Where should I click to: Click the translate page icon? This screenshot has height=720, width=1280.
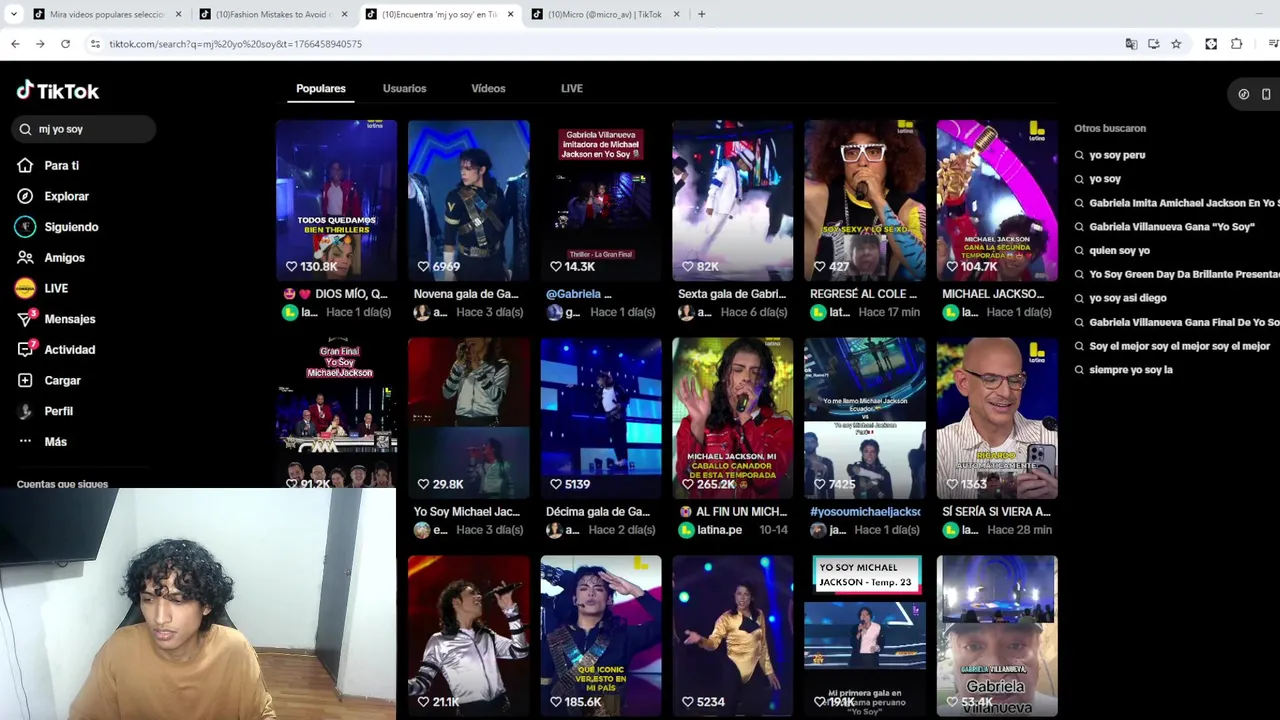(x=1131, y=44)
